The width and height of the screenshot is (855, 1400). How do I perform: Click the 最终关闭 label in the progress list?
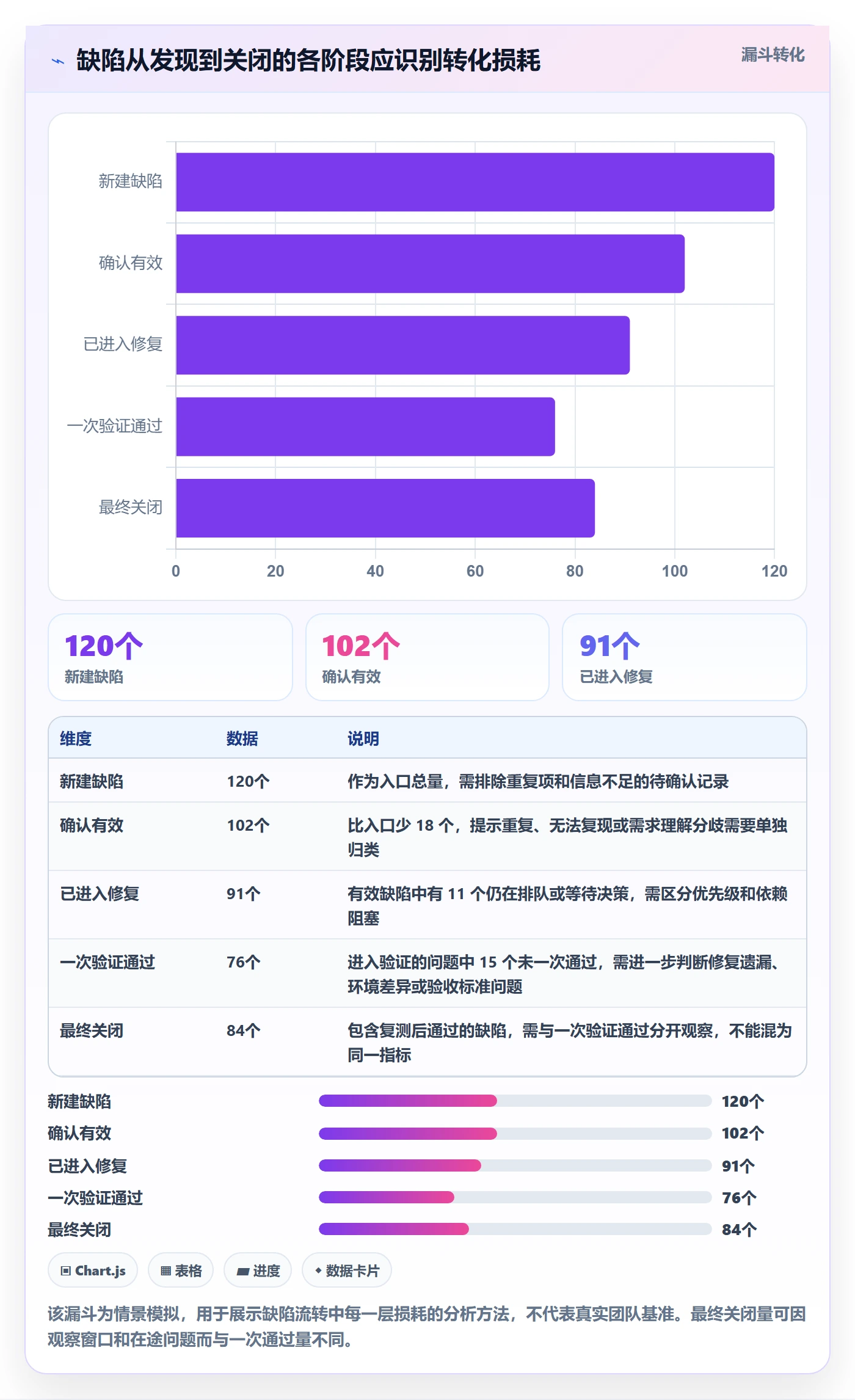79,1230
